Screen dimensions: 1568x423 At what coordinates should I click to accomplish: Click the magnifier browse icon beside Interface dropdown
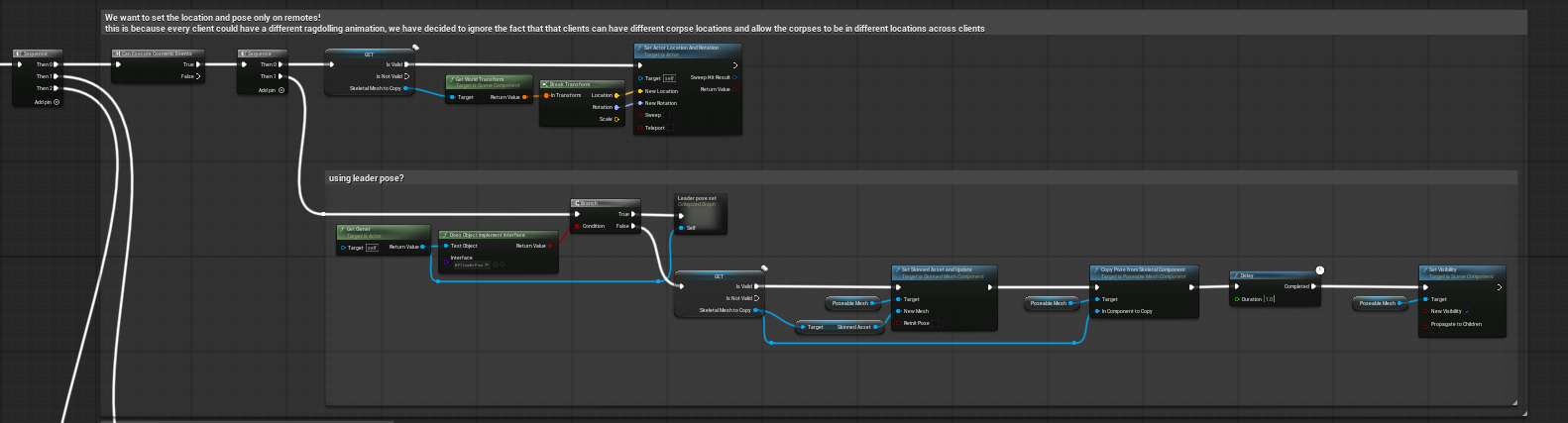coord(503,264)
